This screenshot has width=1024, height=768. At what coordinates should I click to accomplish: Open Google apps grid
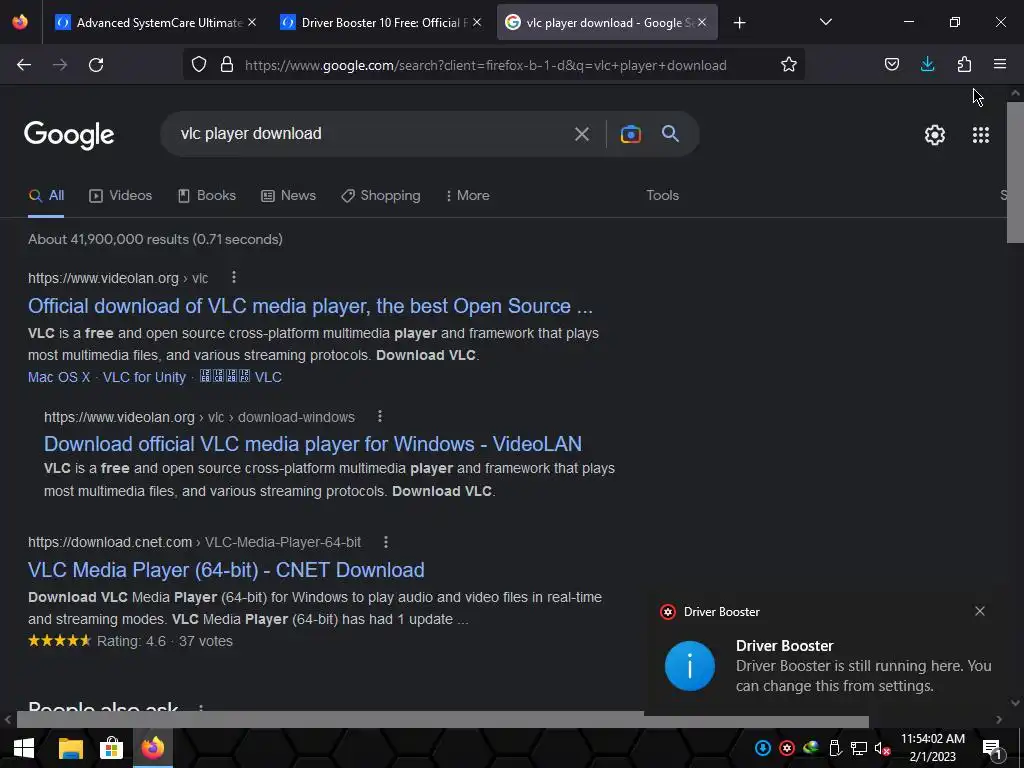click(980, 135)
